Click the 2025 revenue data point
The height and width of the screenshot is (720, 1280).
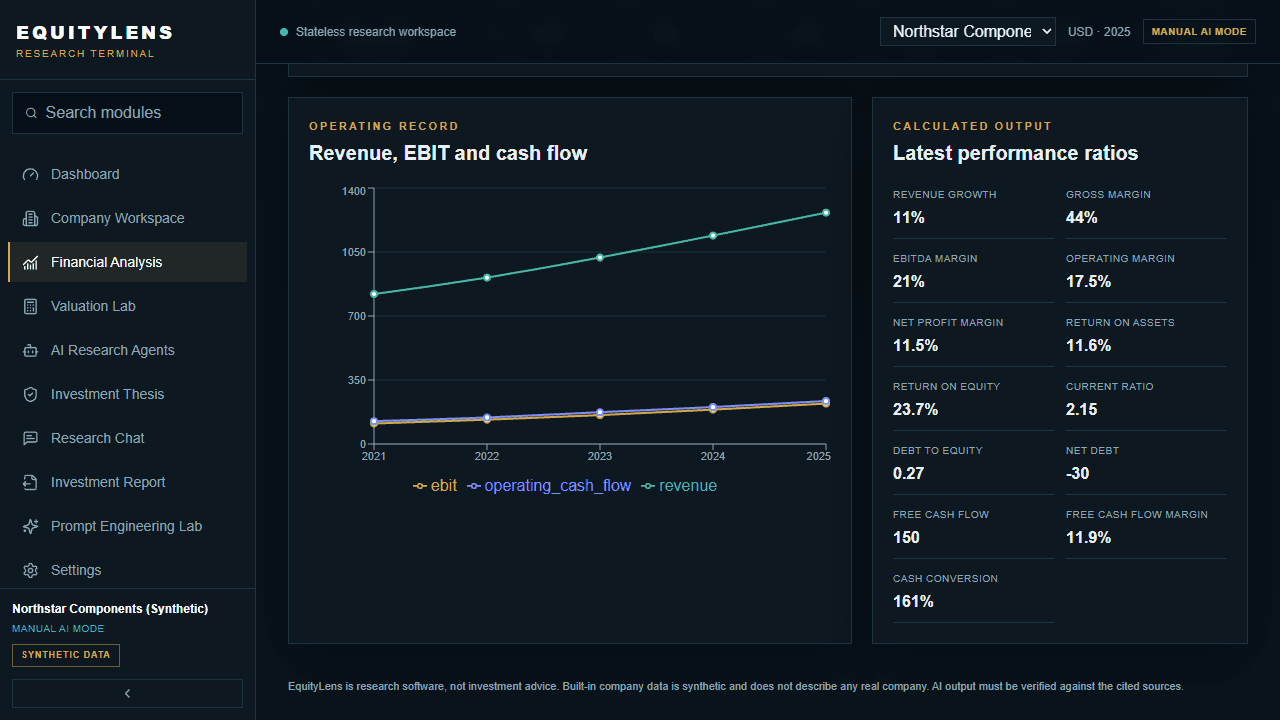pyautogui.click(x=826, y=212)
